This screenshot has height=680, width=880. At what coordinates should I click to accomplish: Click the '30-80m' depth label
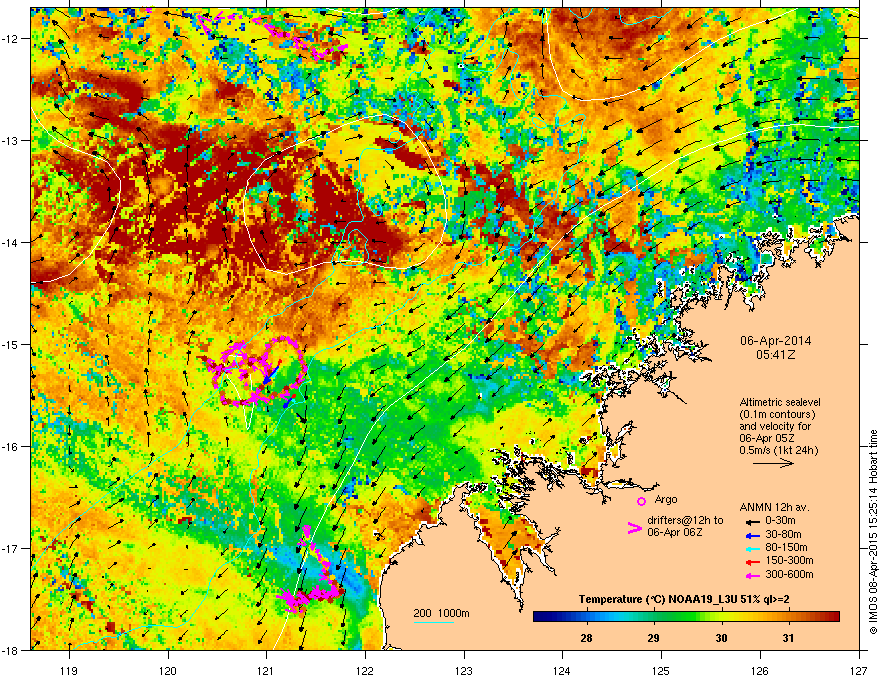click(783, 534)
